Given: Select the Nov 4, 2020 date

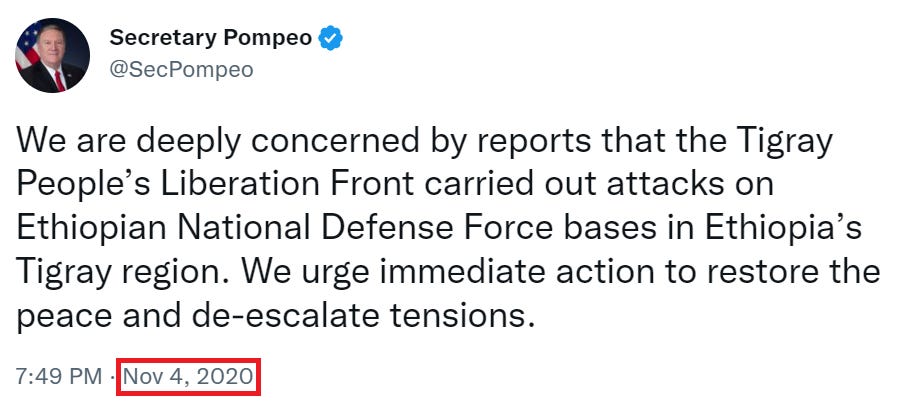Looking at the screenshot, I should (189, 377).
